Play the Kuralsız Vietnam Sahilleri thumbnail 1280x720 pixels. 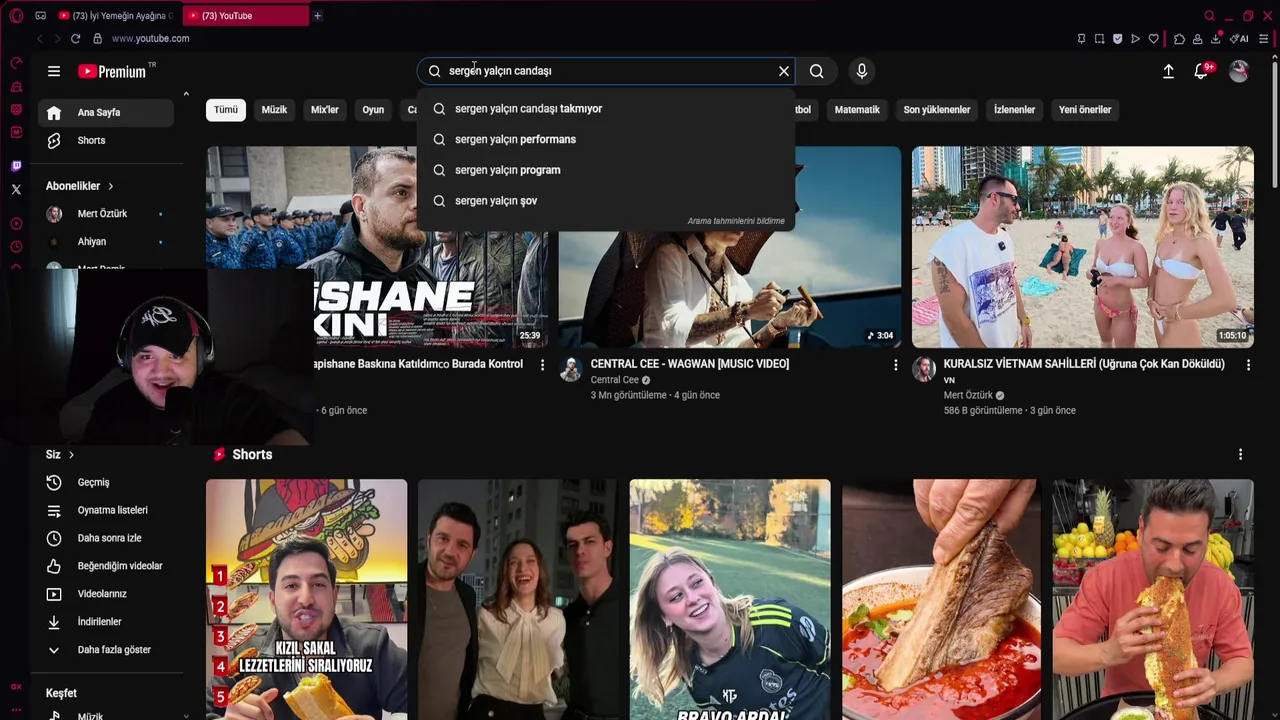click(1082, 247)
